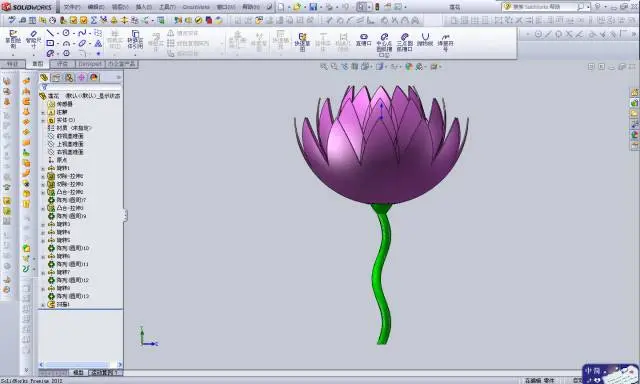Open the 文件 File menu
The image size is (640, 384).
[72, 7]
